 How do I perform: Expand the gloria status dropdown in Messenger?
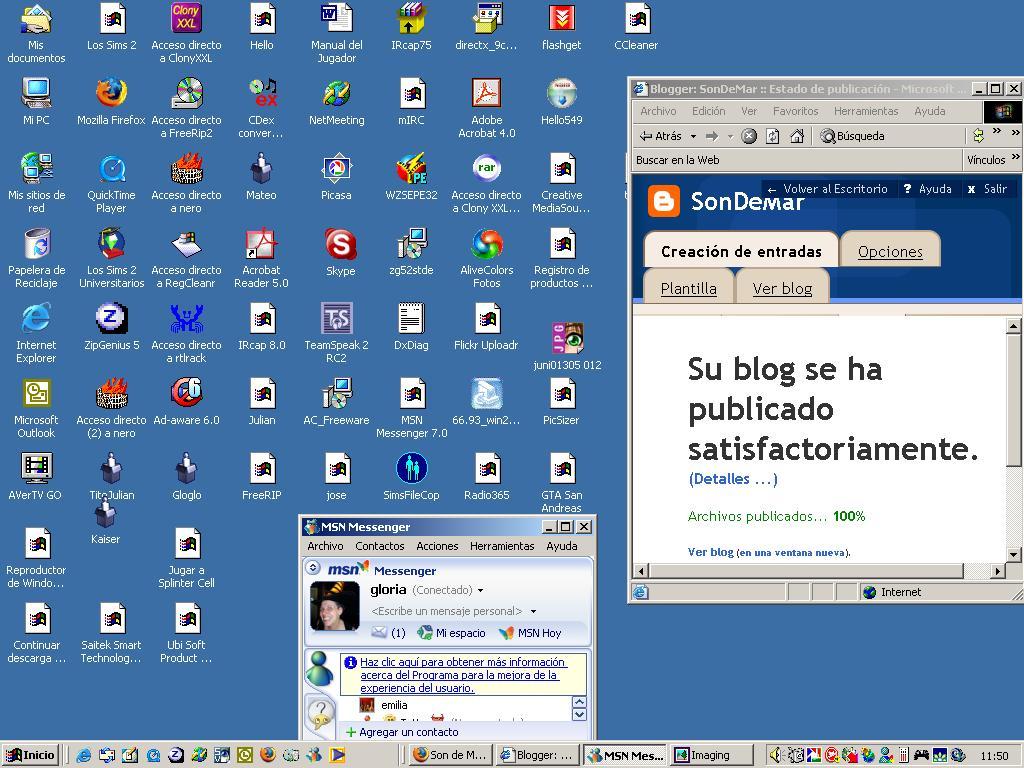[481, 590]
